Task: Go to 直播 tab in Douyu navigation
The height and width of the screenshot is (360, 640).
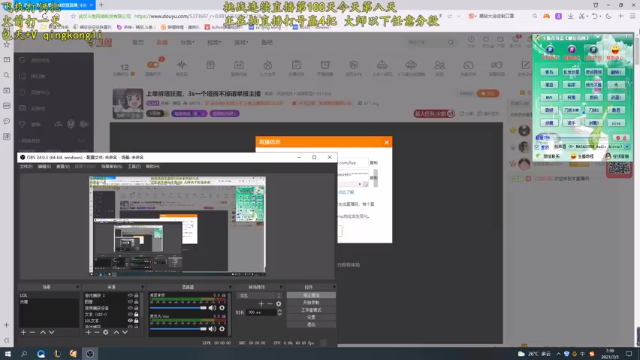Action: pos(162,42)
